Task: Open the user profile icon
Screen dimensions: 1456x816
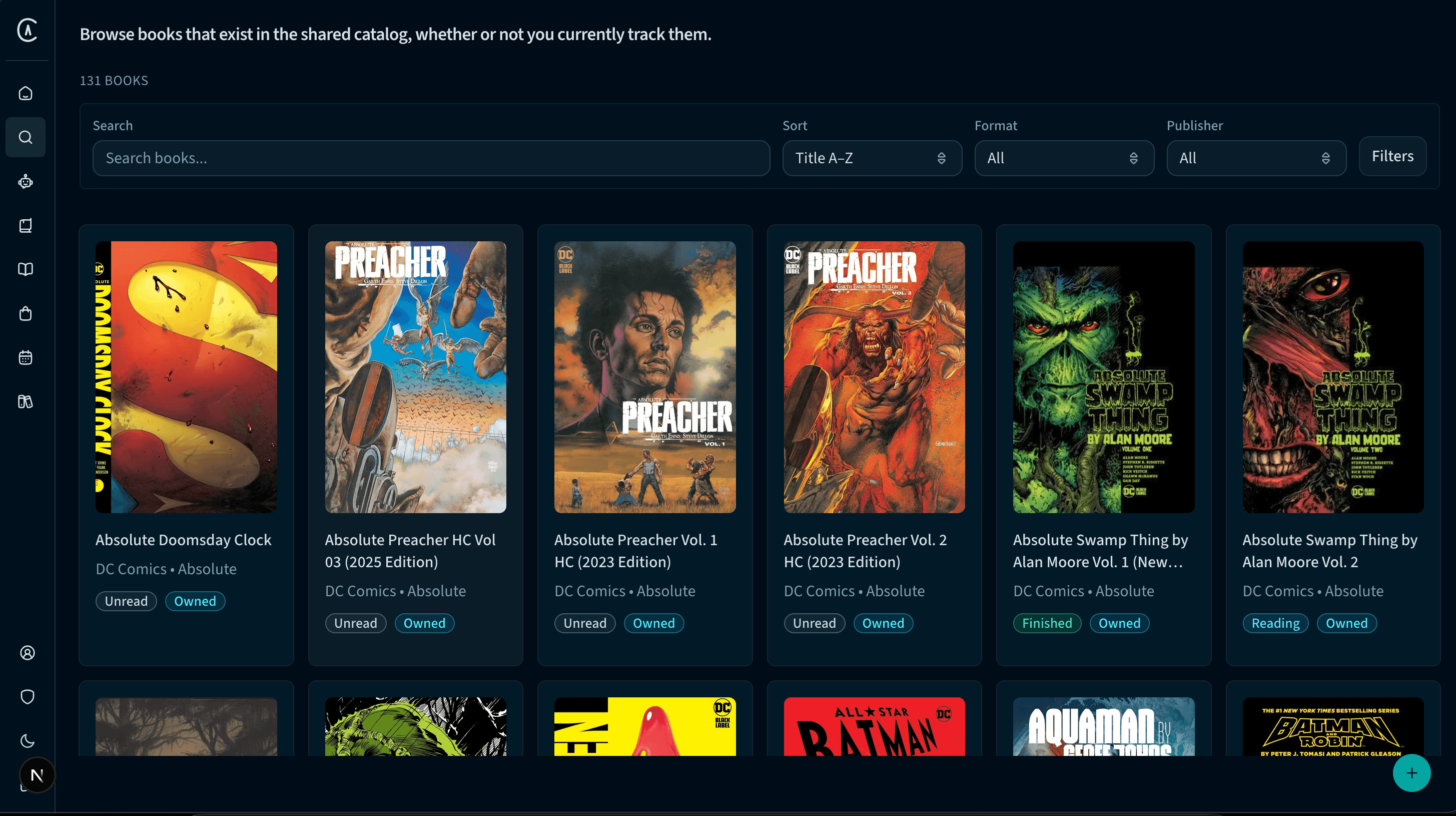Action: click(x=27, y=653)
